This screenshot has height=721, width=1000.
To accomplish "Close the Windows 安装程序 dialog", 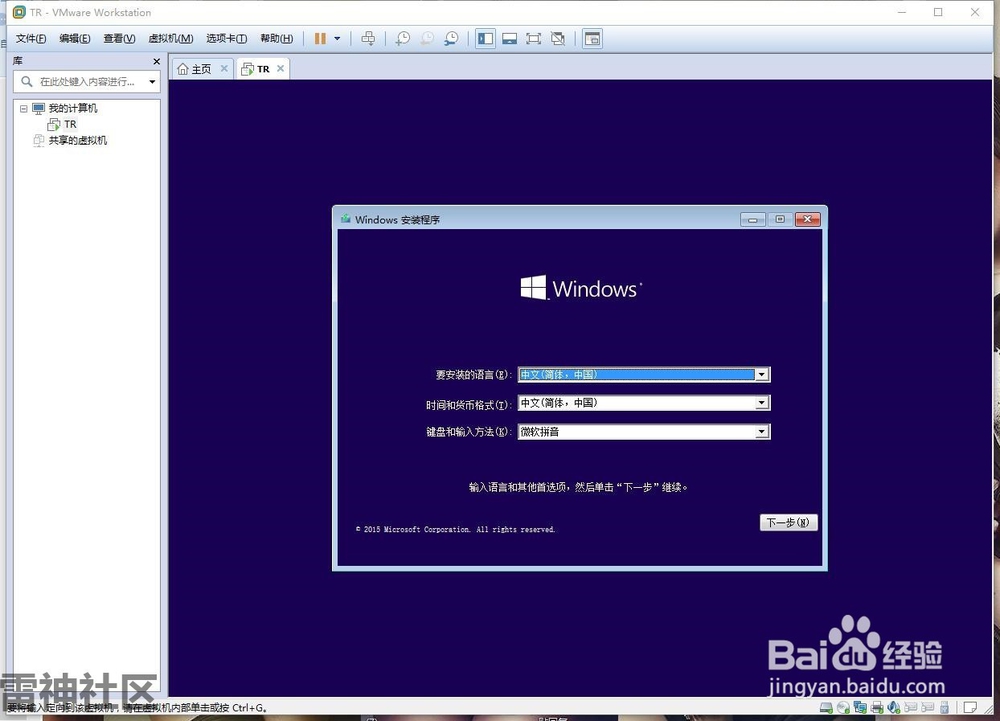I will click(807, 219).
